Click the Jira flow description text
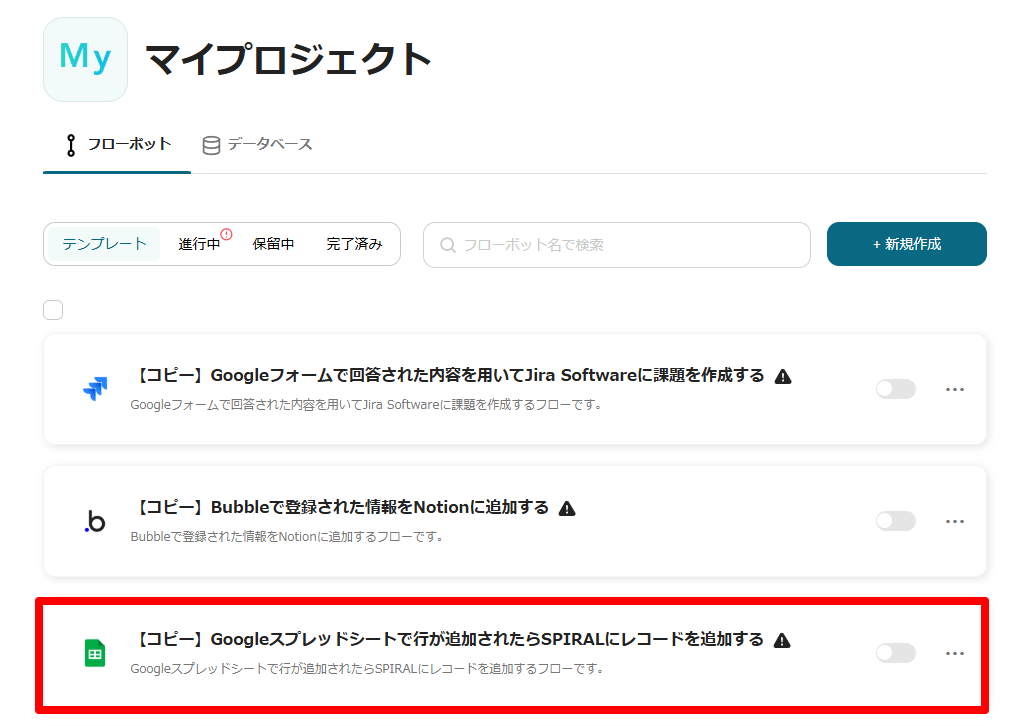The width and height of the screenshot is (1030, 726). pyautogui.click(x=367, y=405)
